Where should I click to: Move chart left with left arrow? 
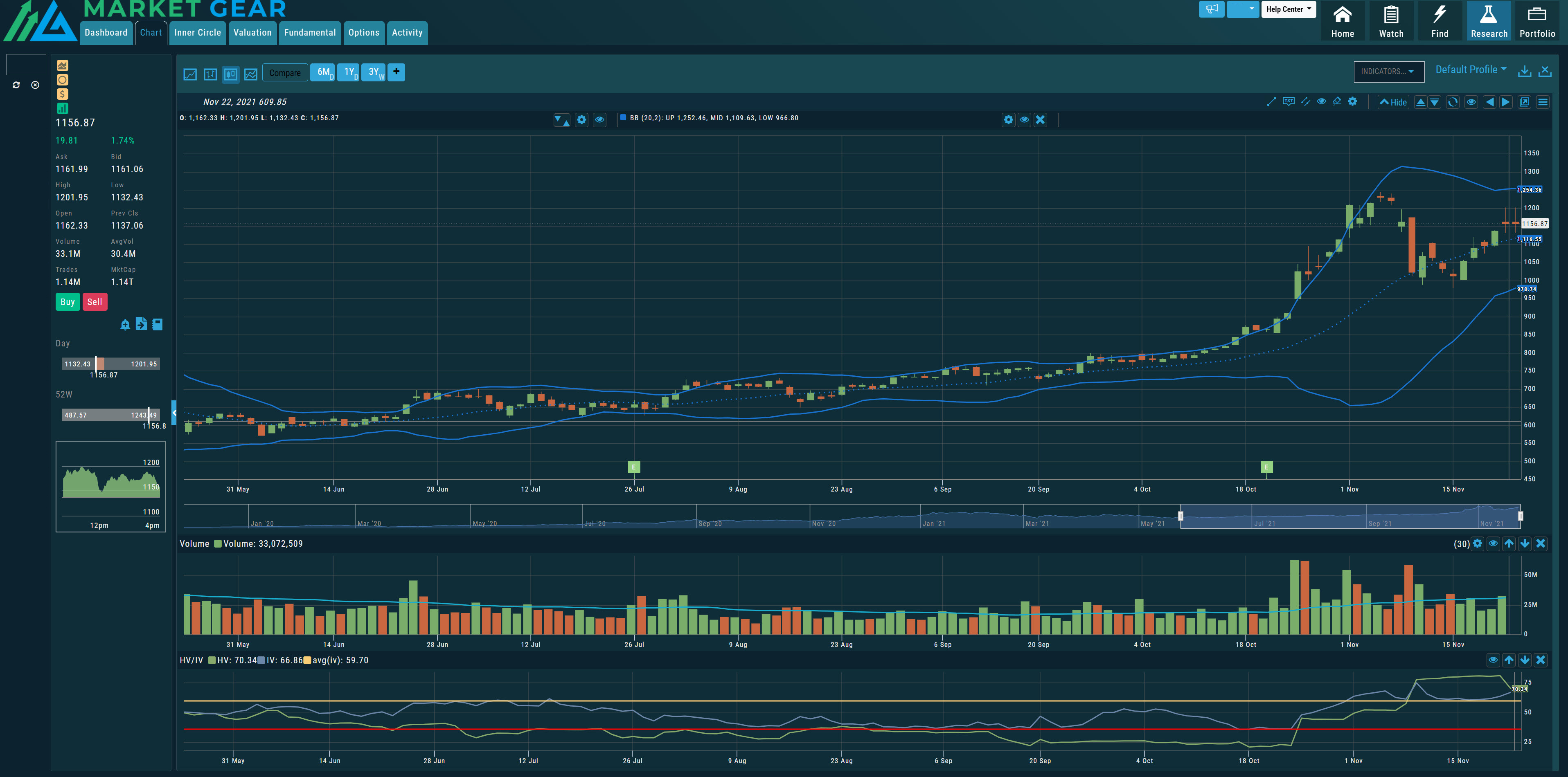[1489, 102]
